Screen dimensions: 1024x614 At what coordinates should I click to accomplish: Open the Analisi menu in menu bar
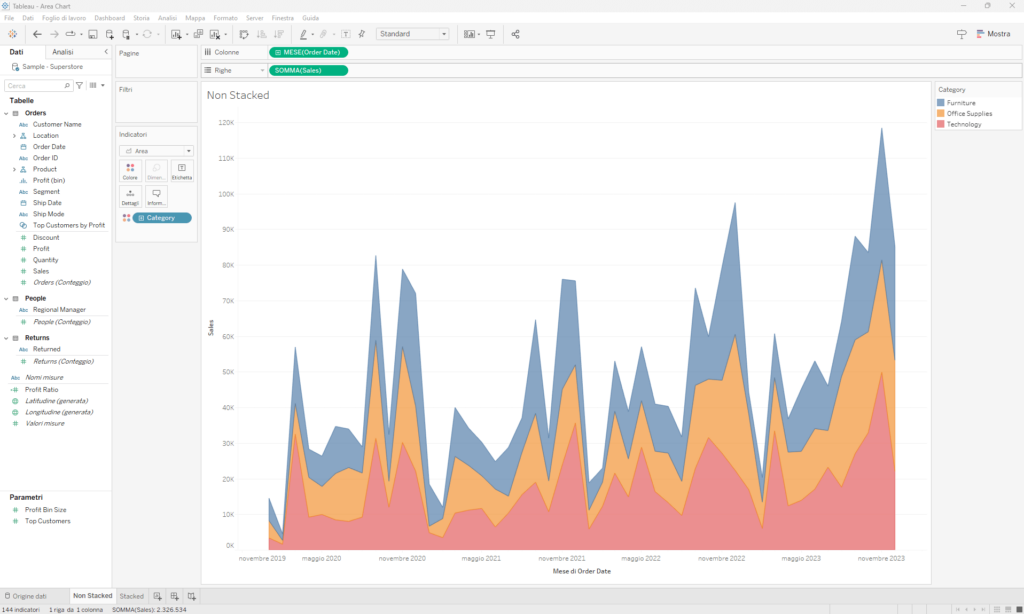tap(167, 18)
